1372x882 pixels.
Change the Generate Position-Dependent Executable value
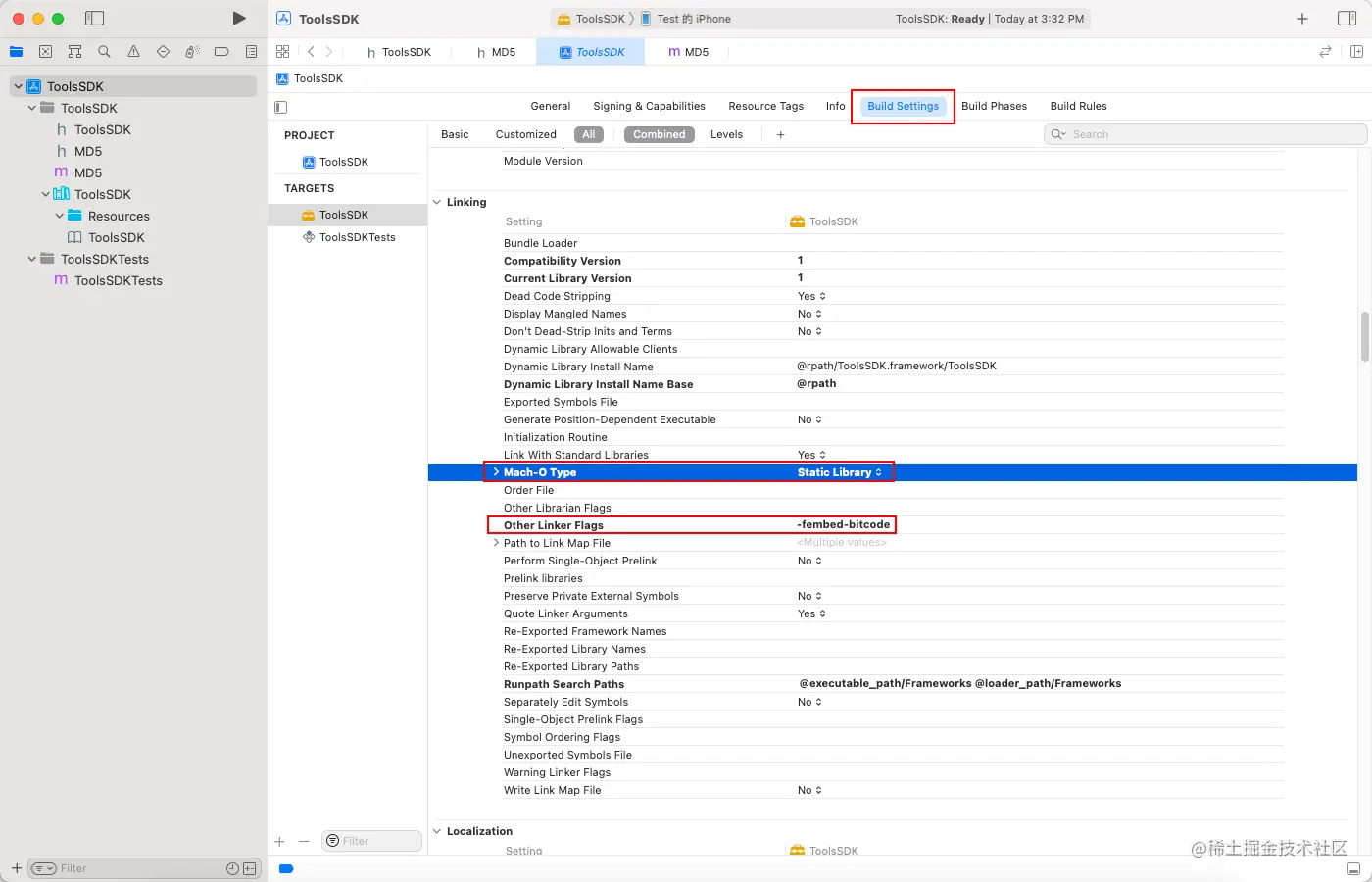click(x=809, y=419)
